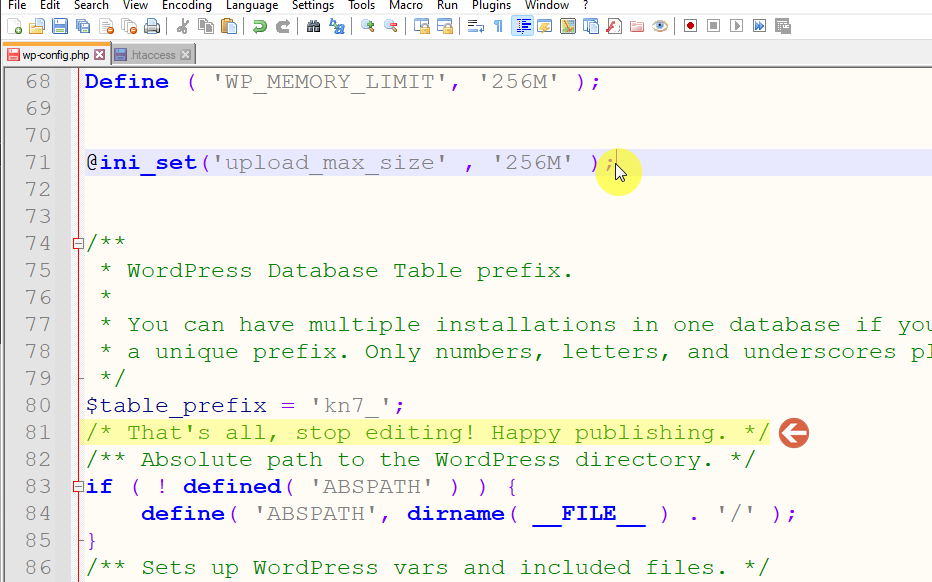Zoom out using the magnifier minus icon
Screen dimensions: 932x582
(x=391, y=26)
